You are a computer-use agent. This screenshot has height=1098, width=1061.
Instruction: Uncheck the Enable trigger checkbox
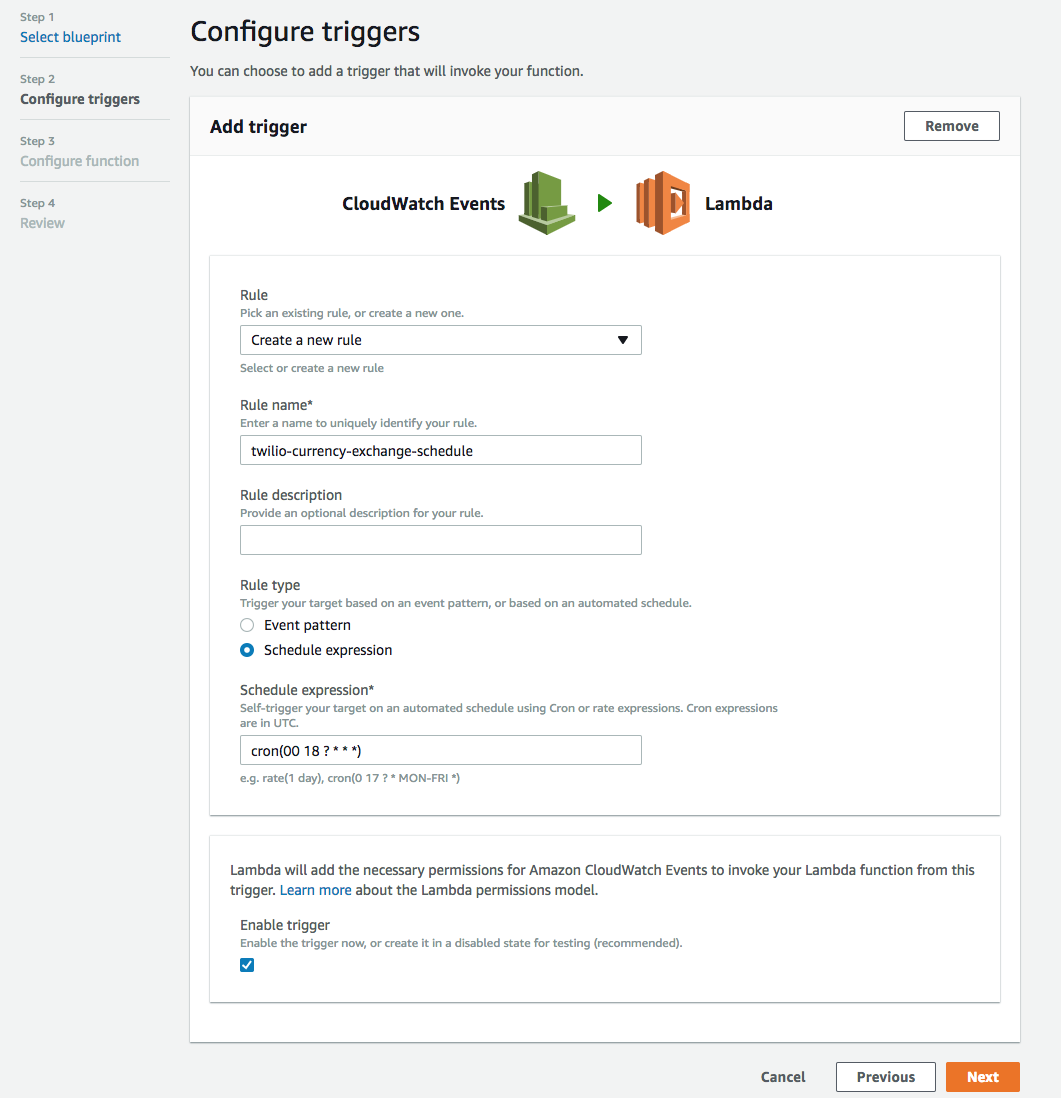[x=247, y=965]
